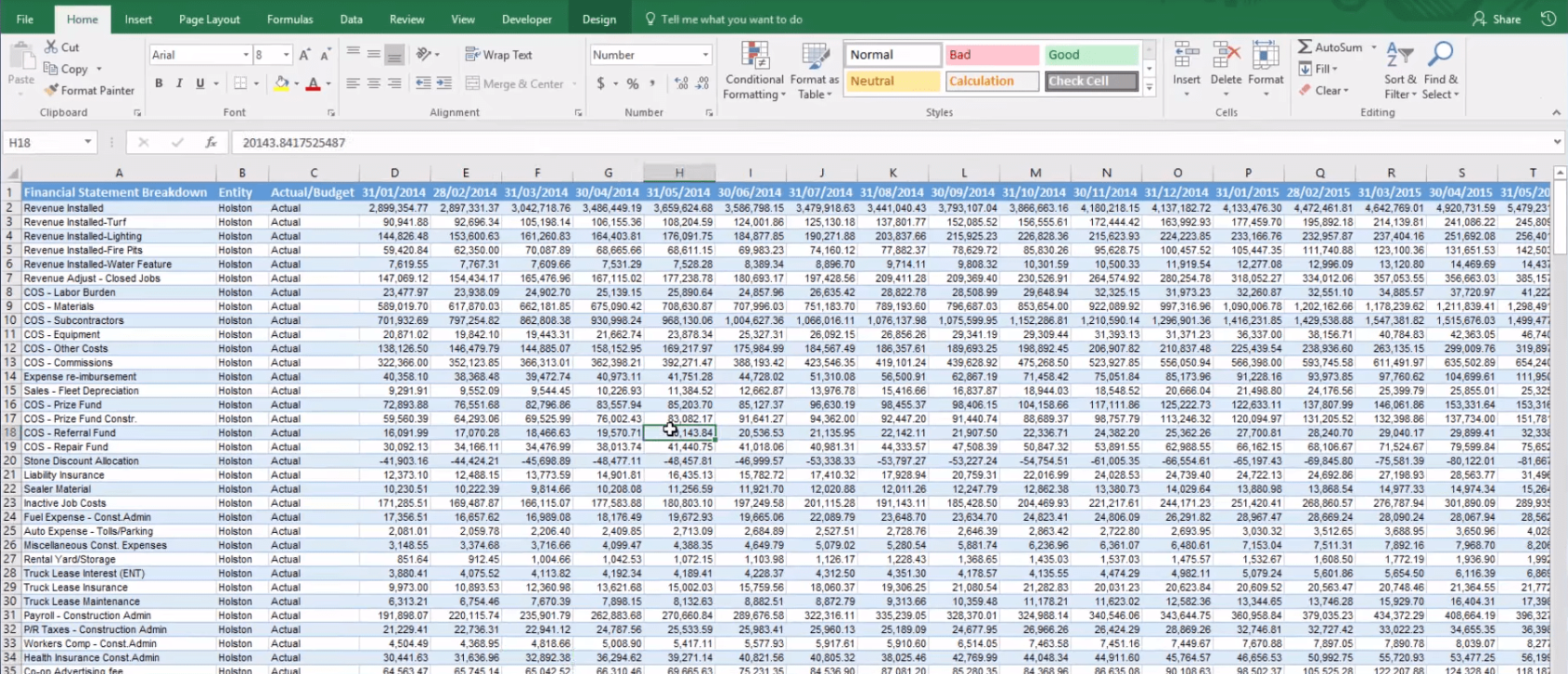Open Format as Table menu
This screenshot has width=1568, height=674.
coord(815,70)
